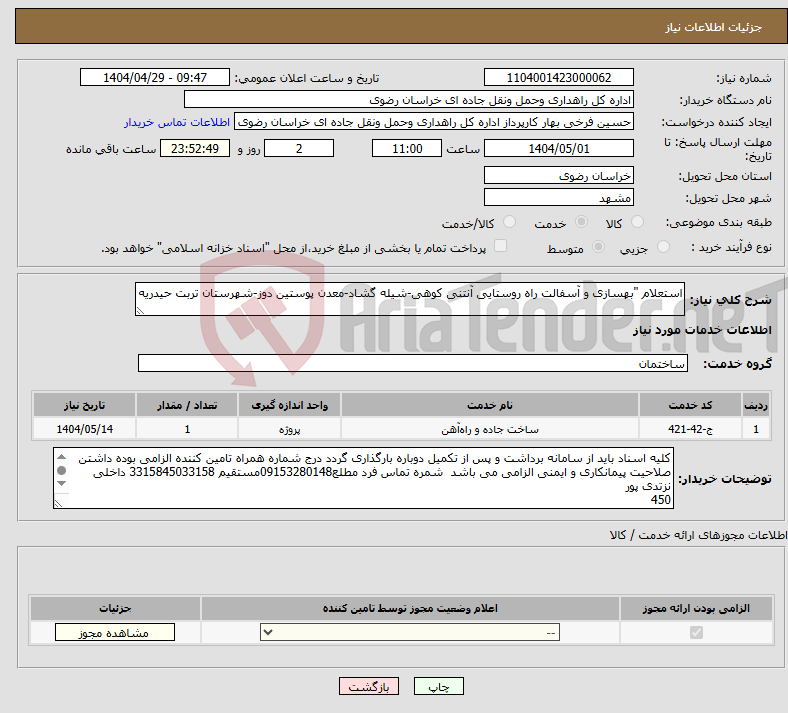Toggle the mandatory license checkbox
The width and height of the screenshot is (788, 713).
(696, 632)
